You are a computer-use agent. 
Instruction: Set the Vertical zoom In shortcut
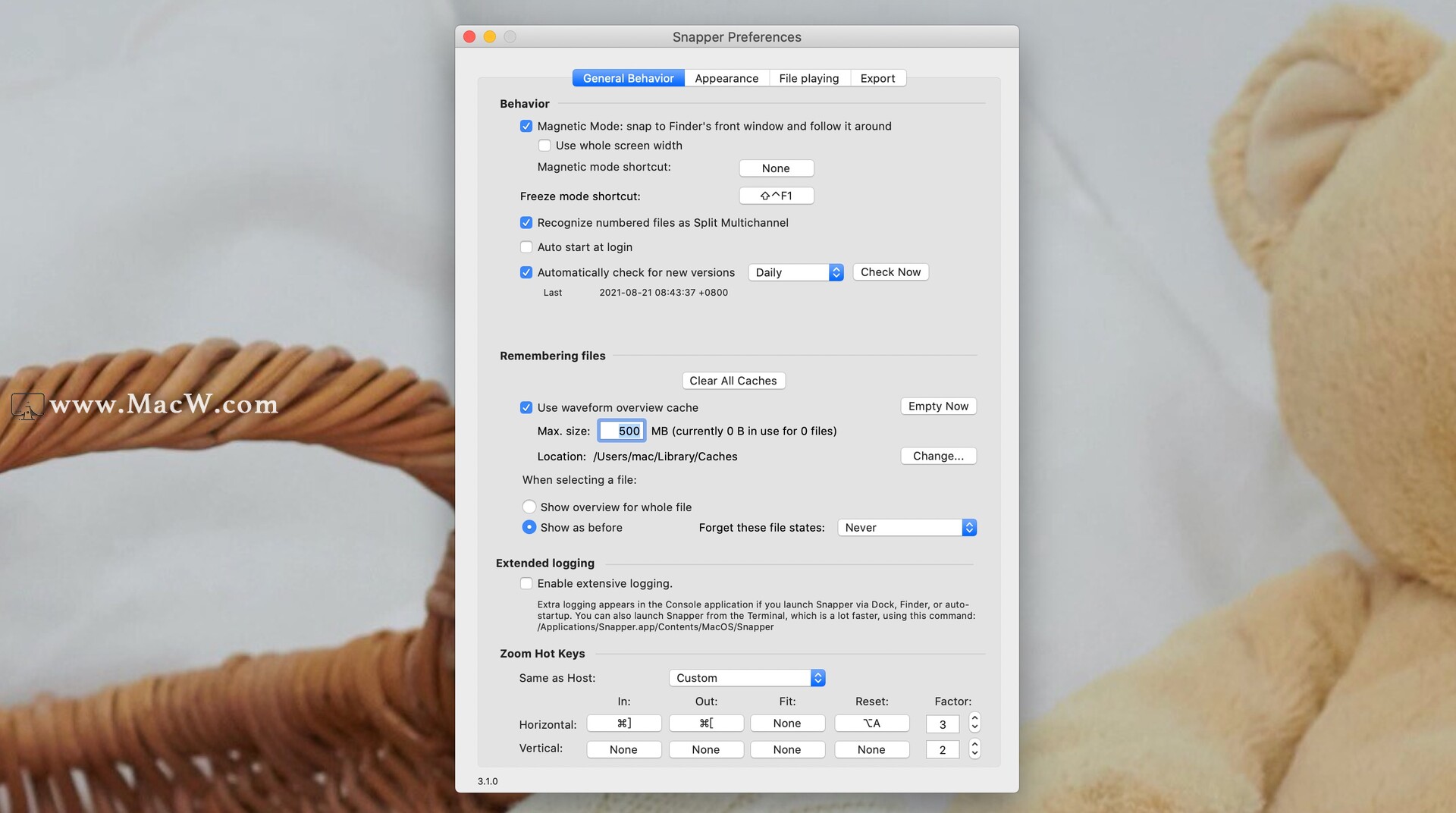click(624, 749)
